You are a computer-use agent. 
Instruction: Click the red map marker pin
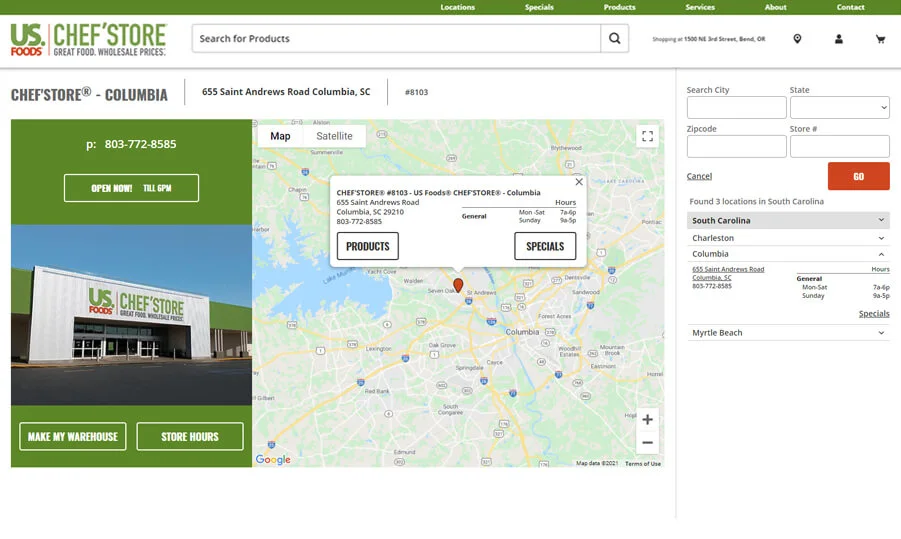[458, 285]
